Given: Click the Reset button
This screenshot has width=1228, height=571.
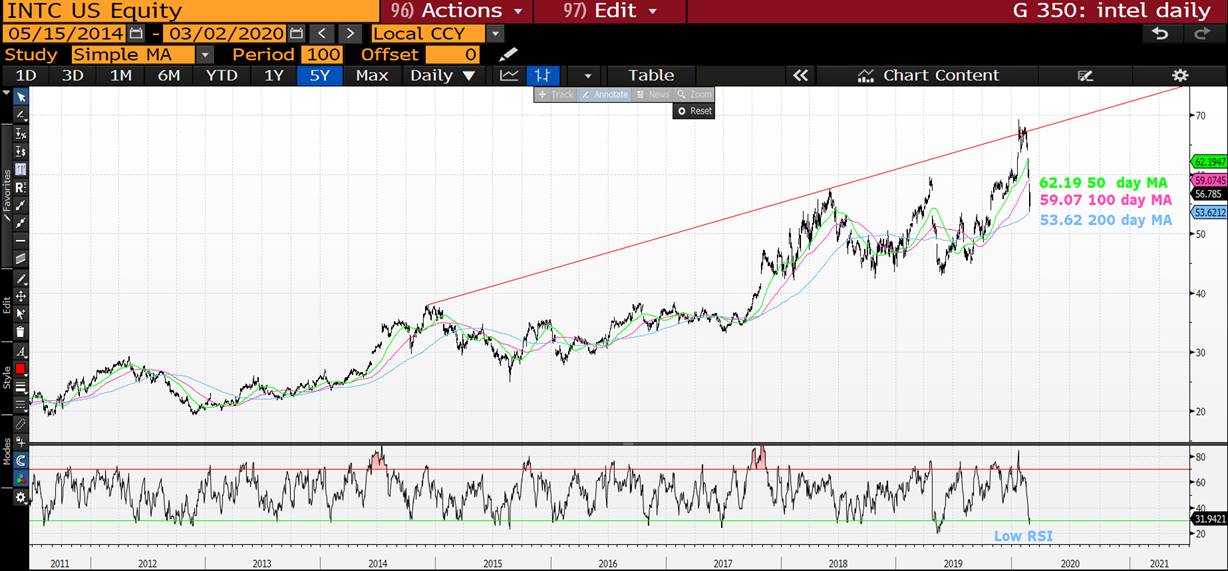Looking at the screenshot, I should (694, 111).
